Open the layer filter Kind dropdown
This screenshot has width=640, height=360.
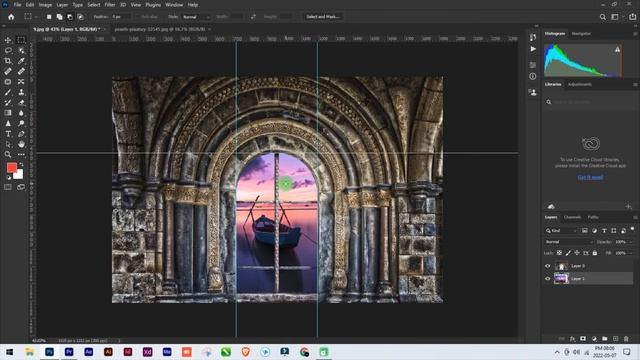click(x=562, y=231)
